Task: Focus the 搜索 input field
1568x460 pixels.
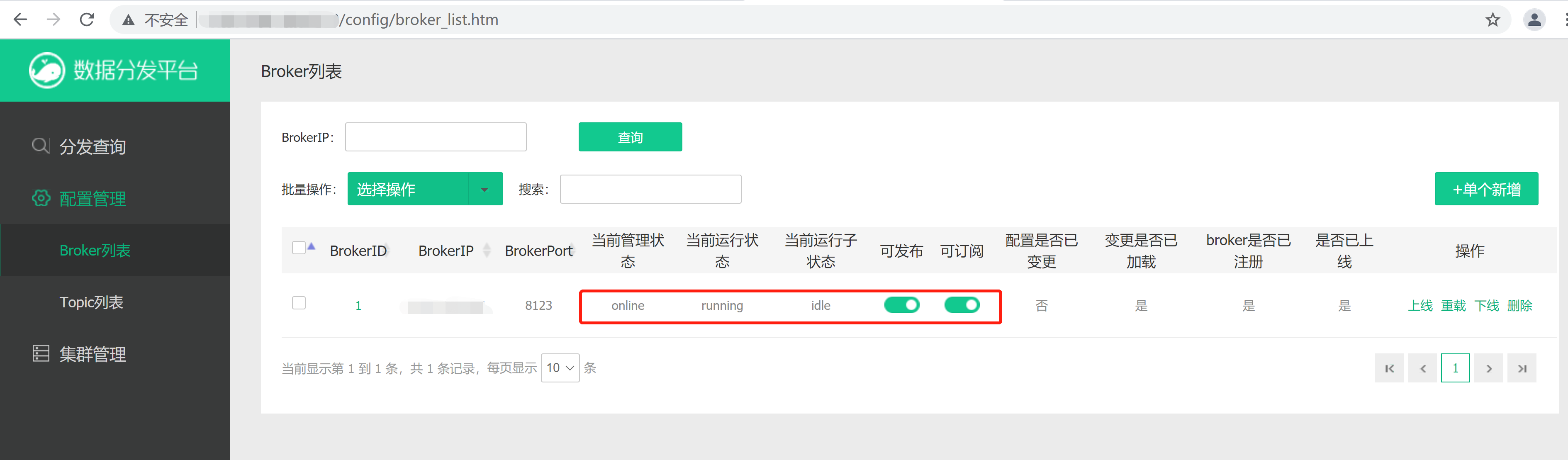Action: [x=651, y=189]
